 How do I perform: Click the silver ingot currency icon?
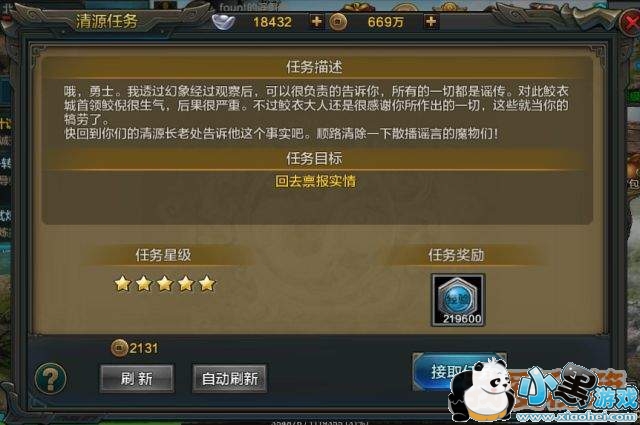coord(223,22)
